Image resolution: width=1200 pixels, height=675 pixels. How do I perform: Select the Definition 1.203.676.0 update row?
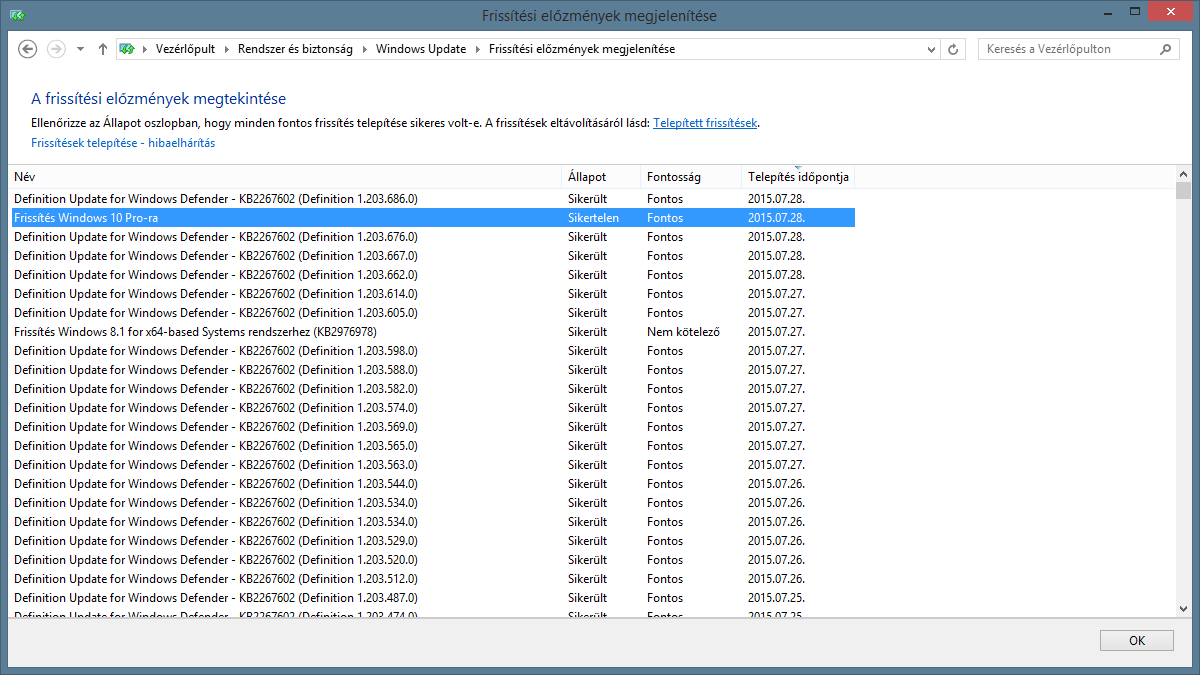click(432, 237)
